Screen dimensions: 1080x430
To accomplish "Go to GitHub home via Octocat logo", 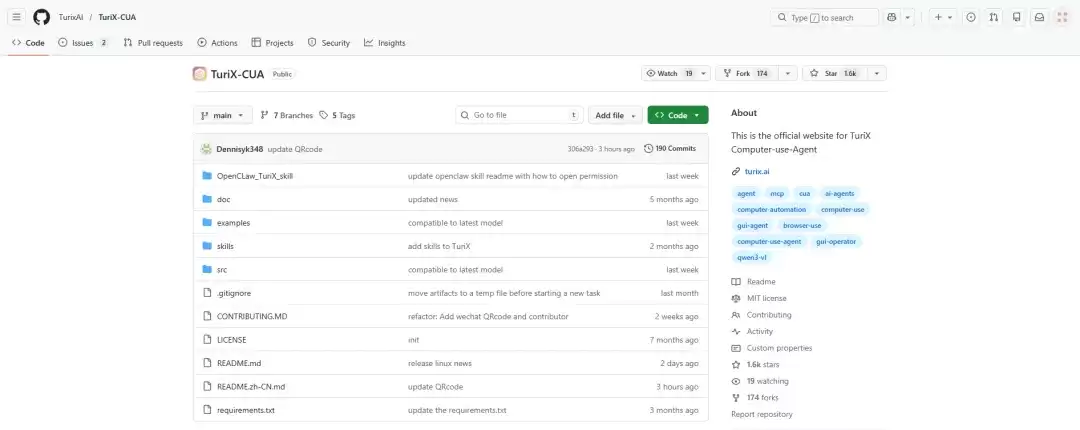I will [41, 17].
